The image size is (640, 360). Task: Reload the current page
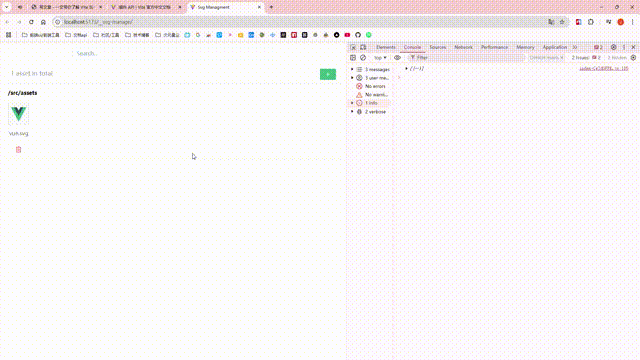tap(31, 22)
